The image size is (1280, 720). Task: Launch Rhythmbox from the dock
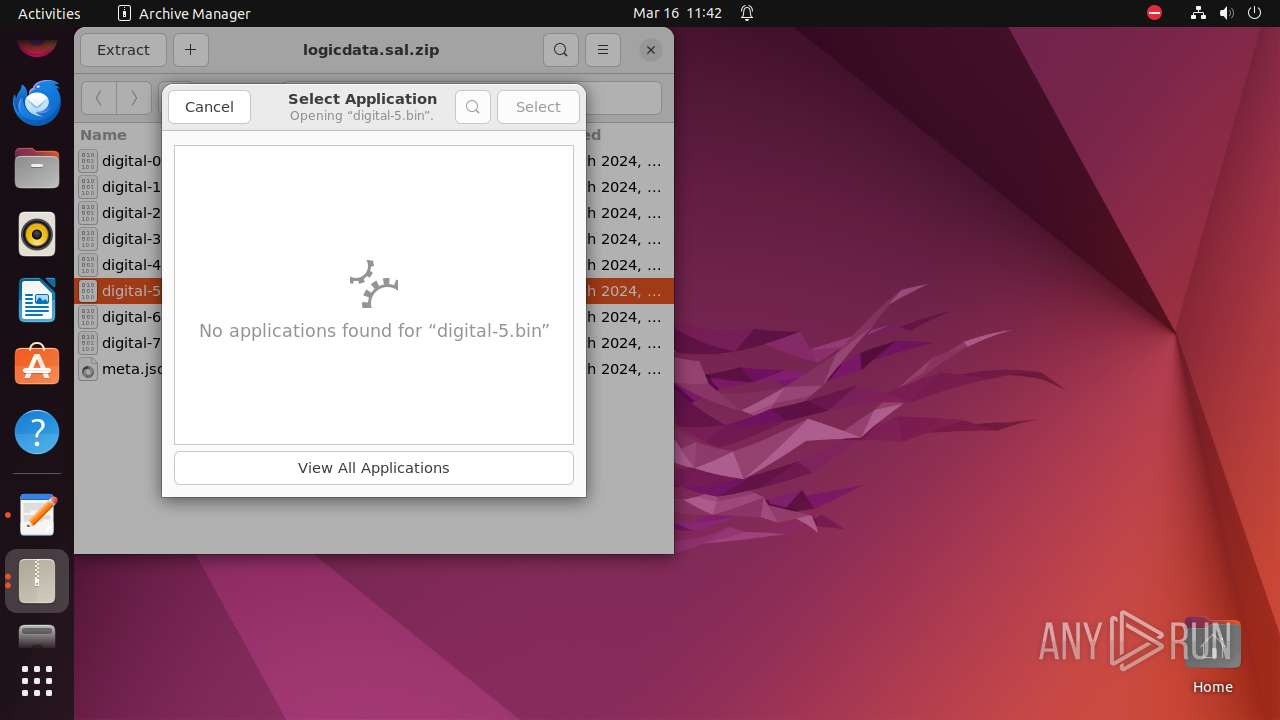(37, 235)
